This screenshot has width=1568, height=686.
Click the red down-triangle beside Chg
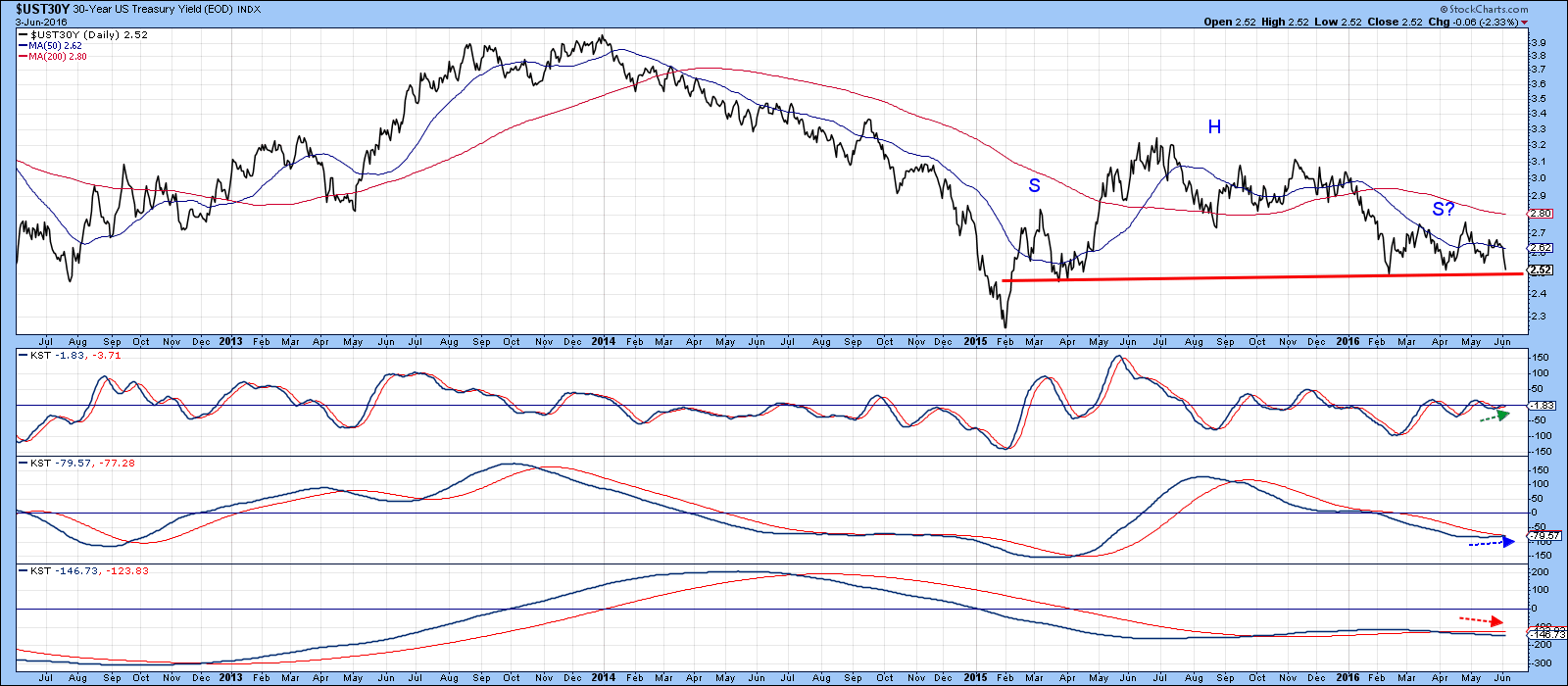pos(1525,22)
